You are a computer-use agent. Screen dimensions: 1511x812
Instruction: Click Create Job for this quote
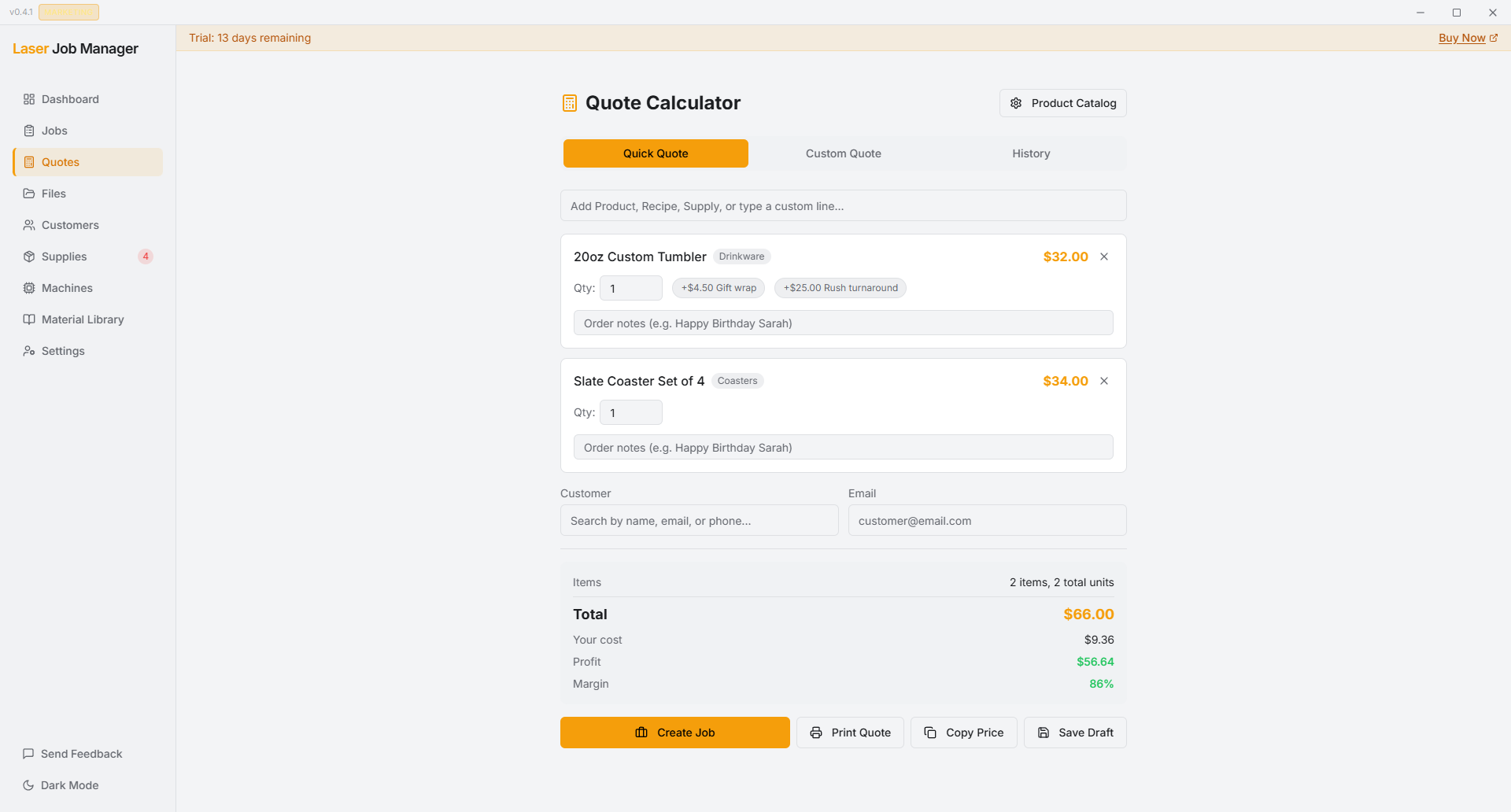pyautogui.click(x=674, y=732)
